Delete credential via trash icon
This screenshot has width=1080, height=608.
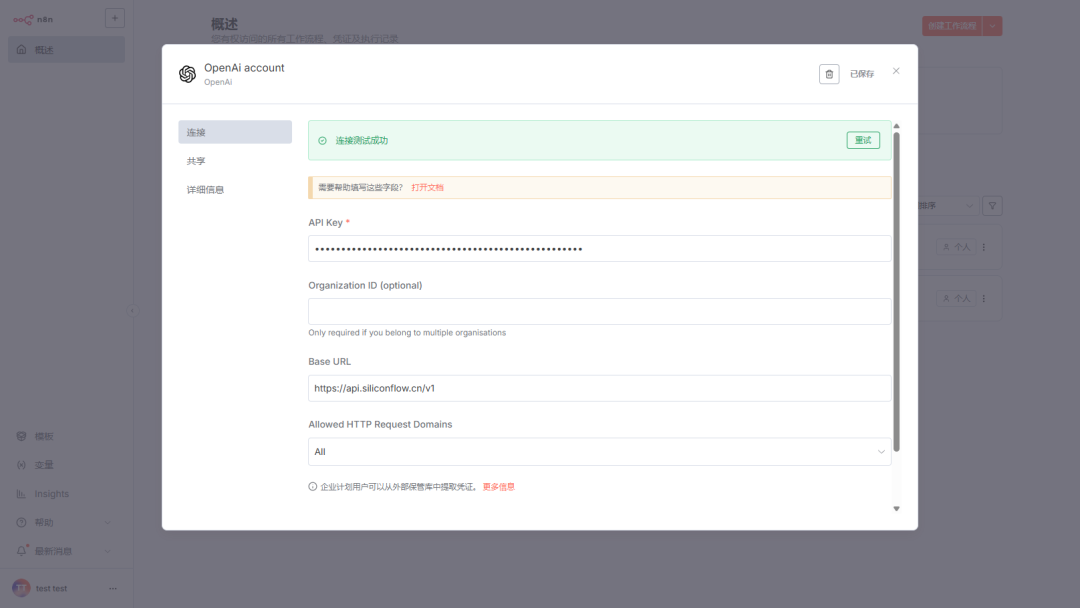[829, 74]
